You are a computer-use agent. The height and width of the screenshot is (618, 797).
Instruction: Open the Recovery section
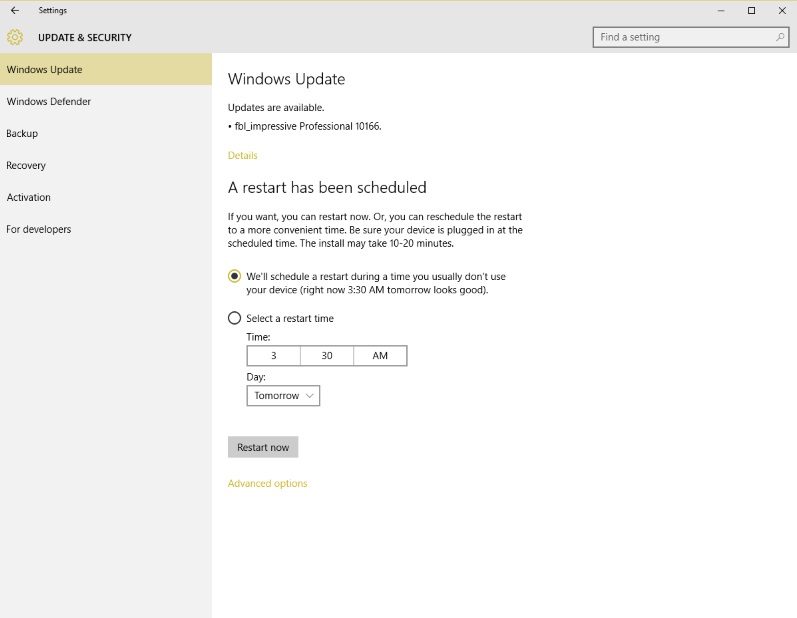click(106, 165)
